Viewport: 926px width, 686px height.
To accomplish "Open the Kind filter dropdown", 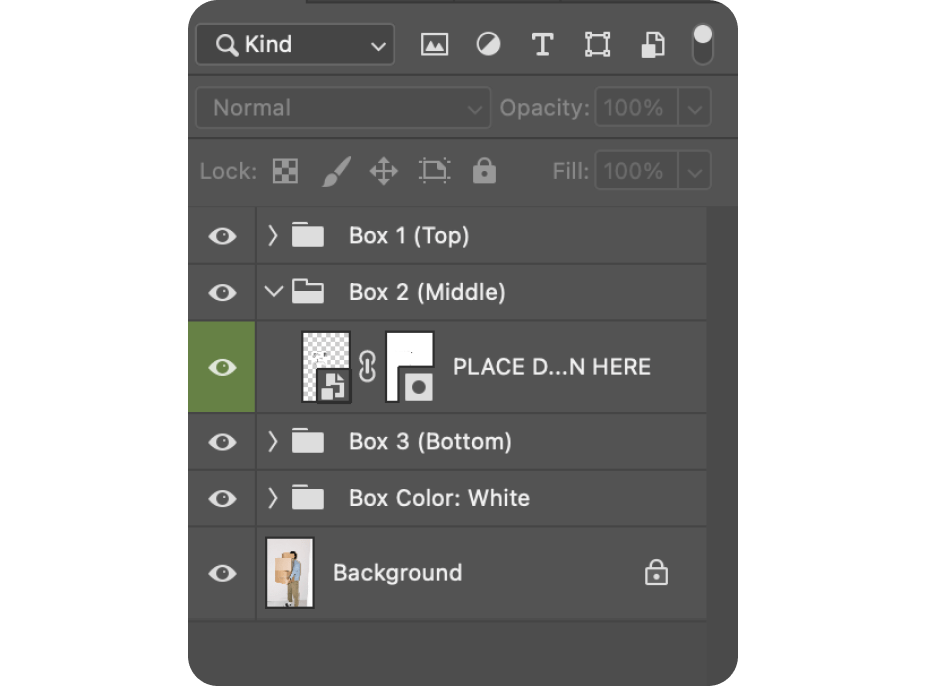I will pyautogui.click(x=377, y=44).
